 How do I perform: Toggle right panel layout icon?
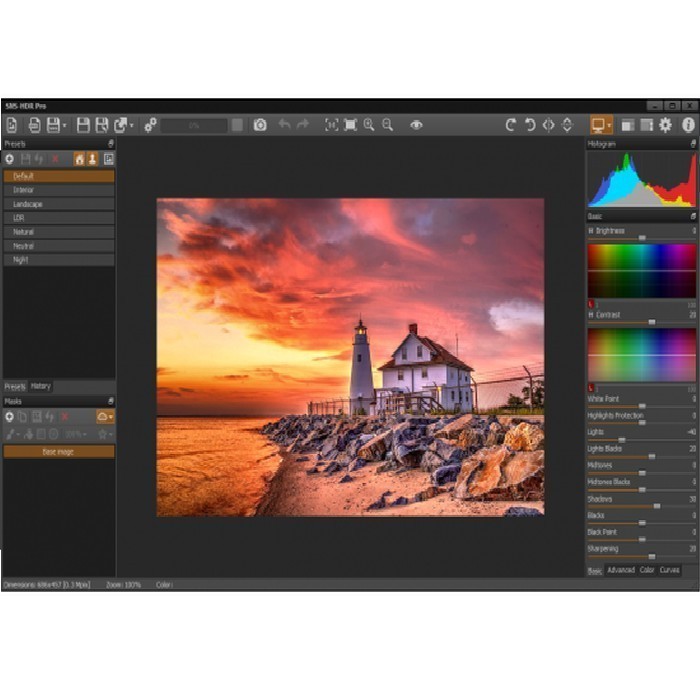coord(646,125)
